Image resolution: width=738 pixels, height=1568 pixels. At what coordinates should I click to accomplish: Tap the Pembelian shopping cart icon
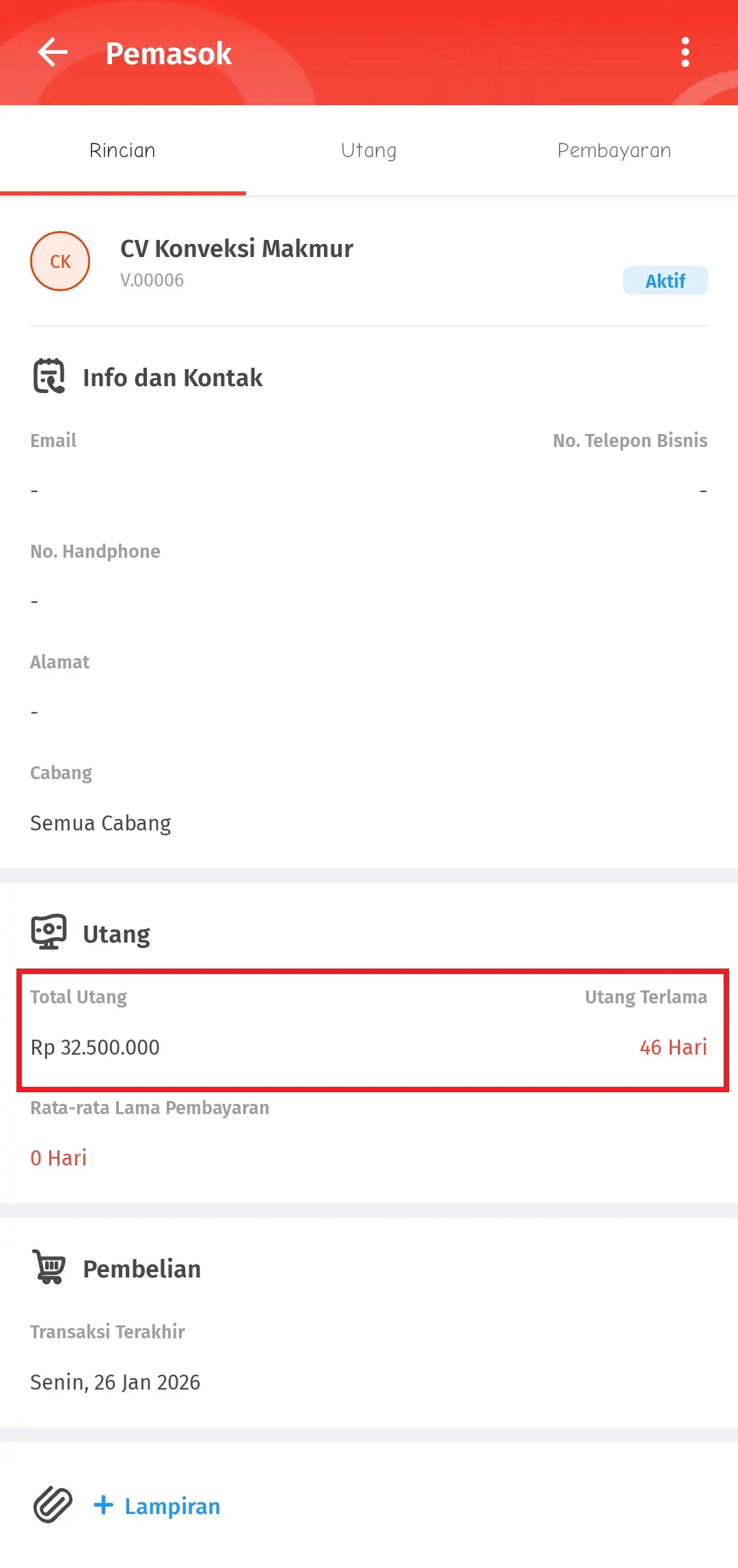tap(50, 1266)
